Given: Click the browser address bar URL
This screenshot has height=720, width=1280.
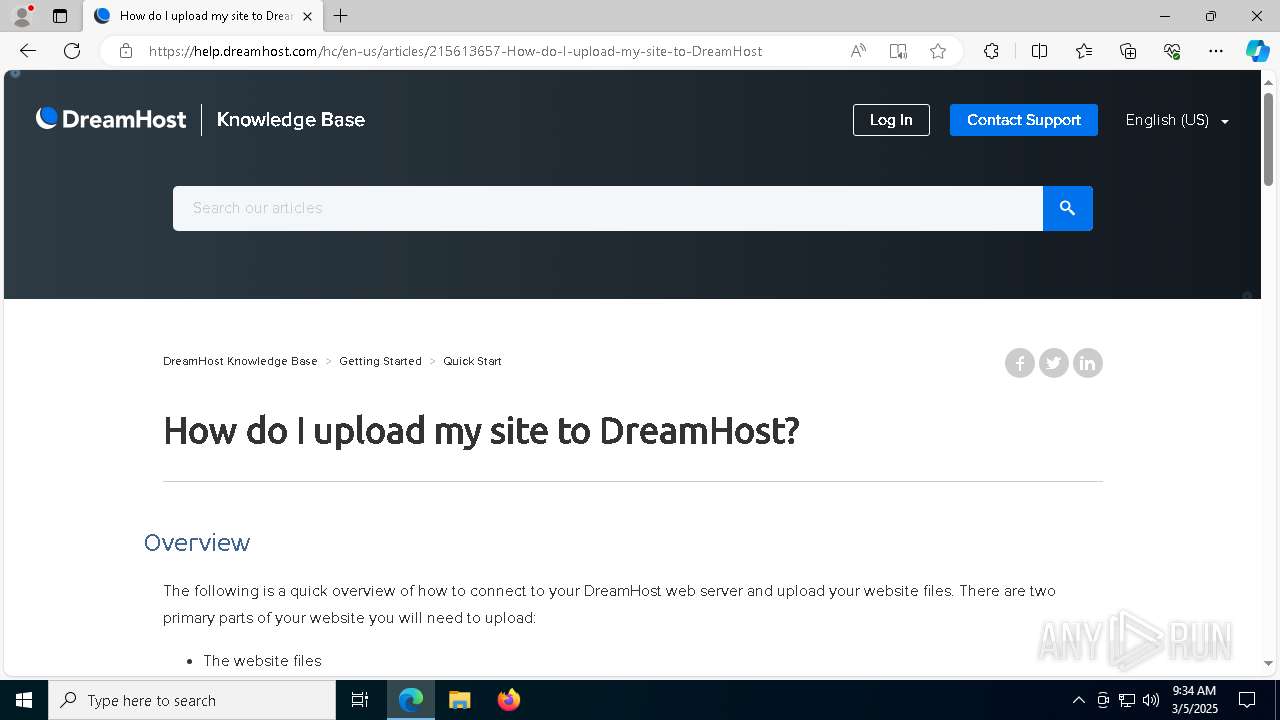Looking at the screenshot, I should point(456,51).
